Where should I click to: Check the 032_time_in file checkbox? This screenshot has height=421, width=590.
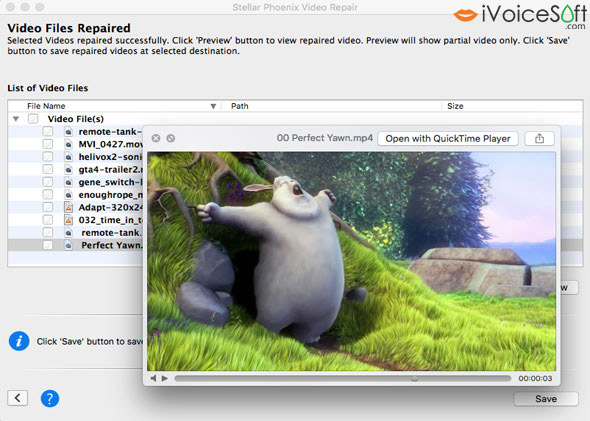point(48,220)
